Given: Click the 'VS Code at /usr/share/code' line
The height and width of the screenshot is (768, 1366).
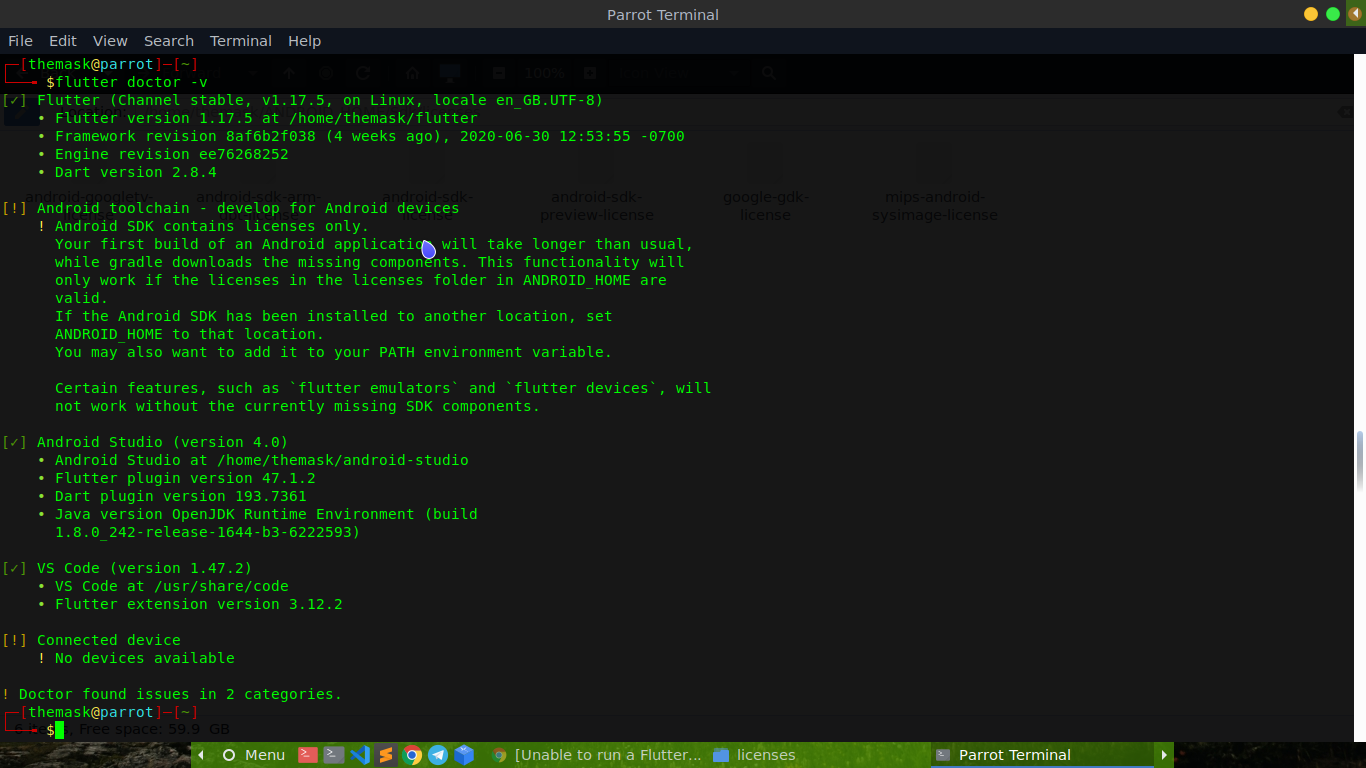Looking at the screenshot, I should point(163,586).
